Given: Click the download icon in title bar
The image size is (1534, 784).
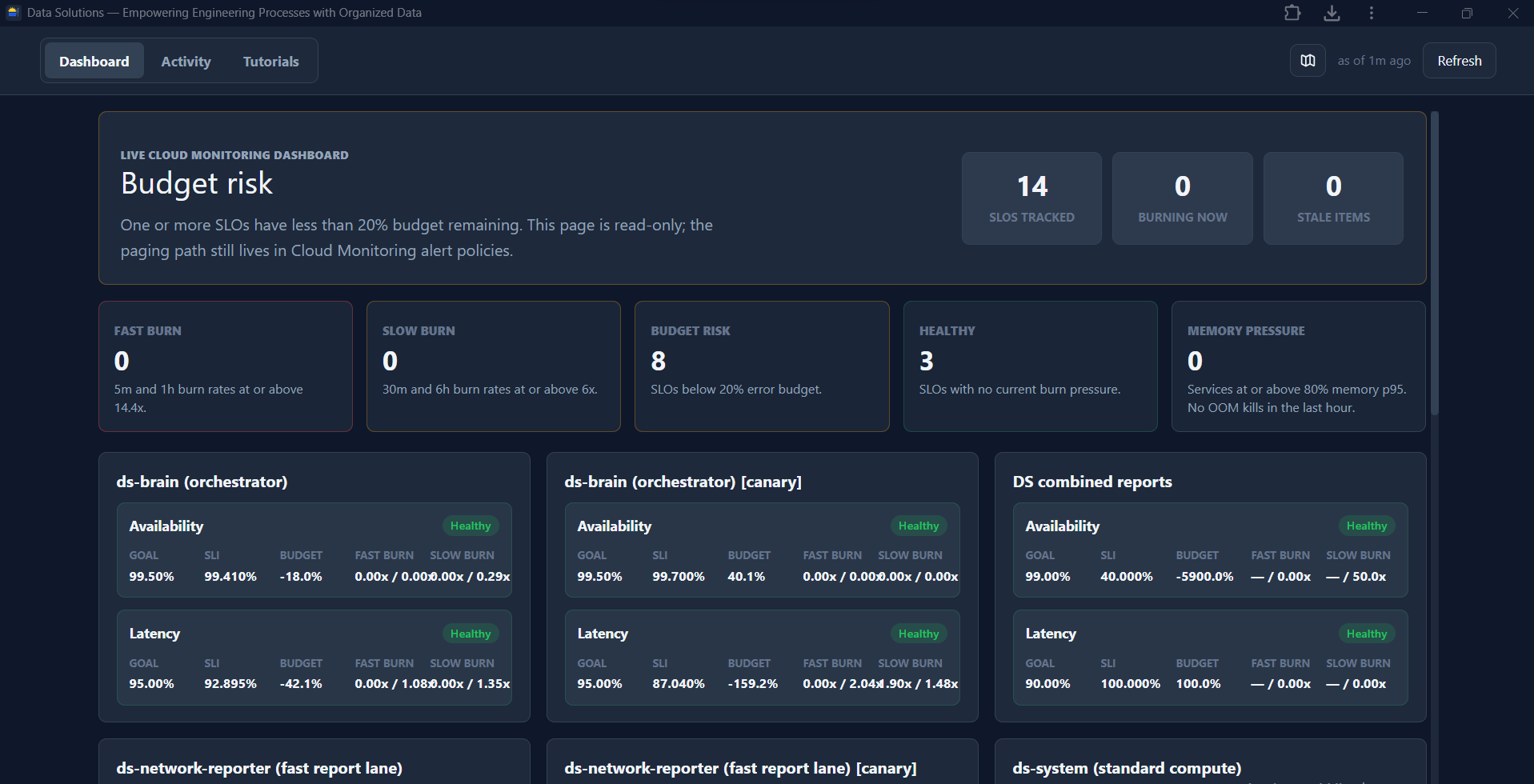Looking at the screenshot, I should pos(1332,13).
